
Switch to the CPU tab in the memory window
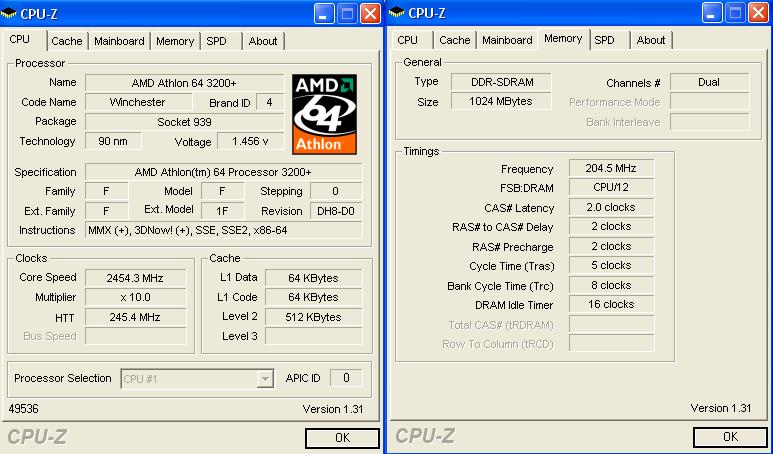(x=407, y=41)
